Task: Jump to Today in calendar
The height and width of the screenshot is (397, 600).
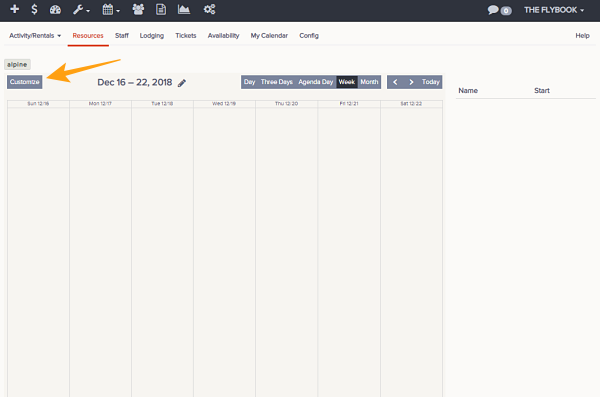Action: click(x=430, y=82)
